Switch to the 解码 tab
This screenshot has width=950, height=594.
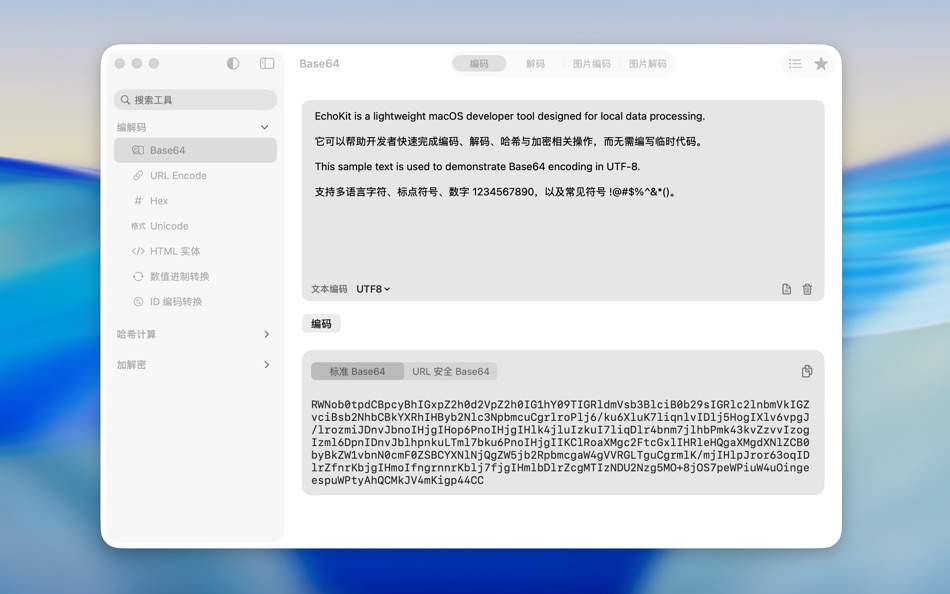(535, 63)
